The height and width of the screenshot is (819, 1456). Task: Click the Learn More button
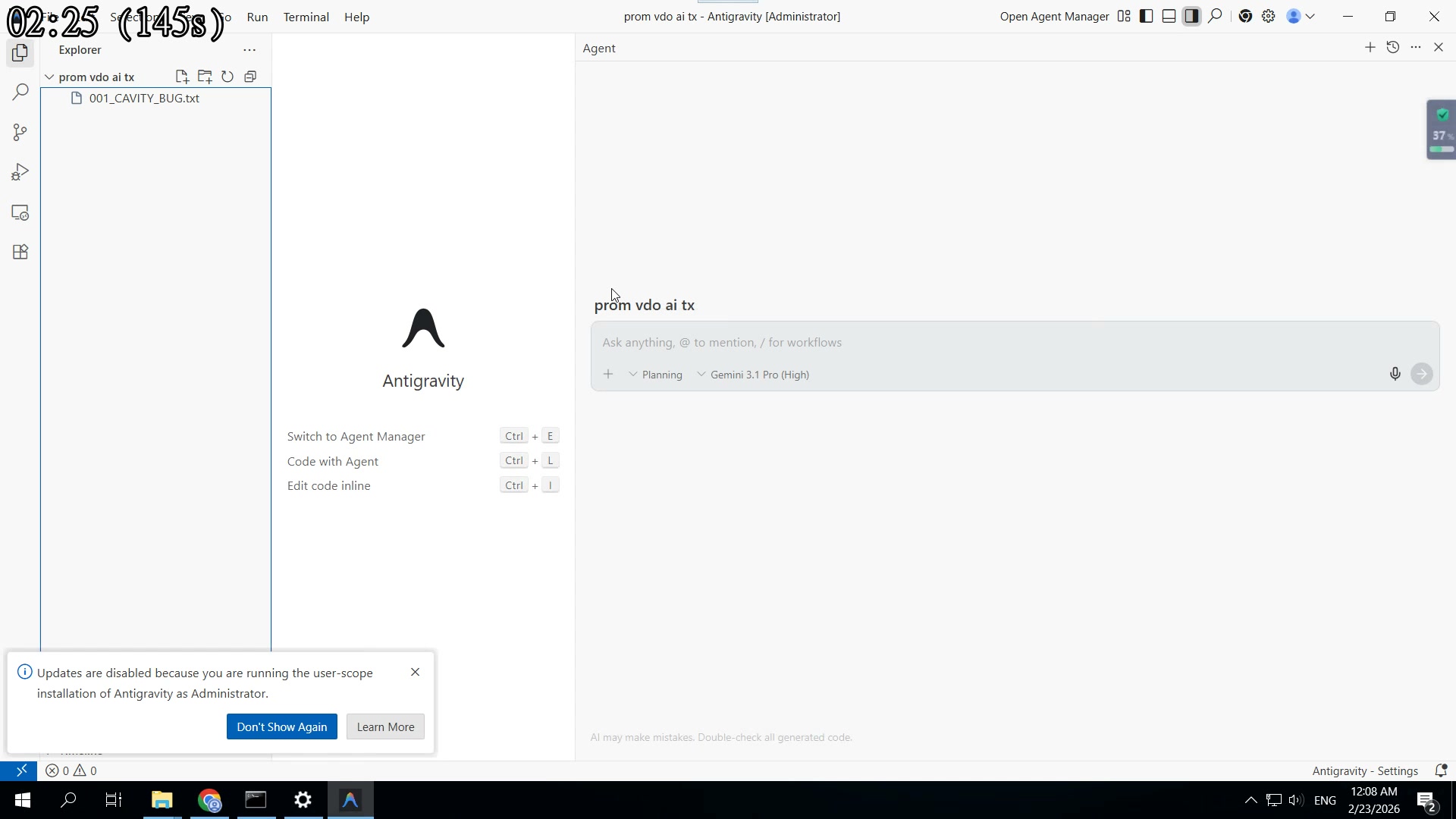(384, 726)
